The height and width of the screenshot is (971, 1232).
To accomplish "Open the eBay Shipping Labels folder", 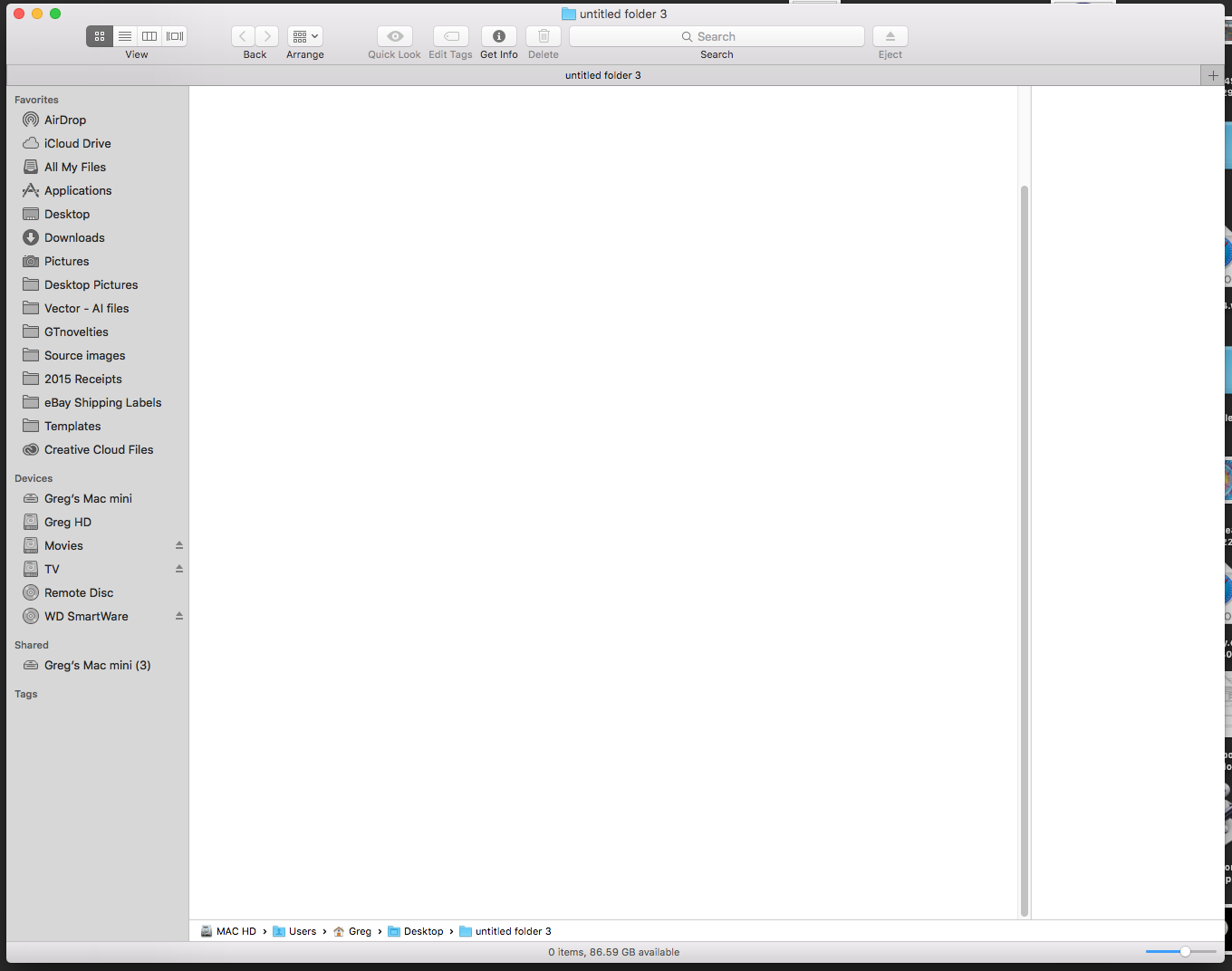I will click(103, 402).
